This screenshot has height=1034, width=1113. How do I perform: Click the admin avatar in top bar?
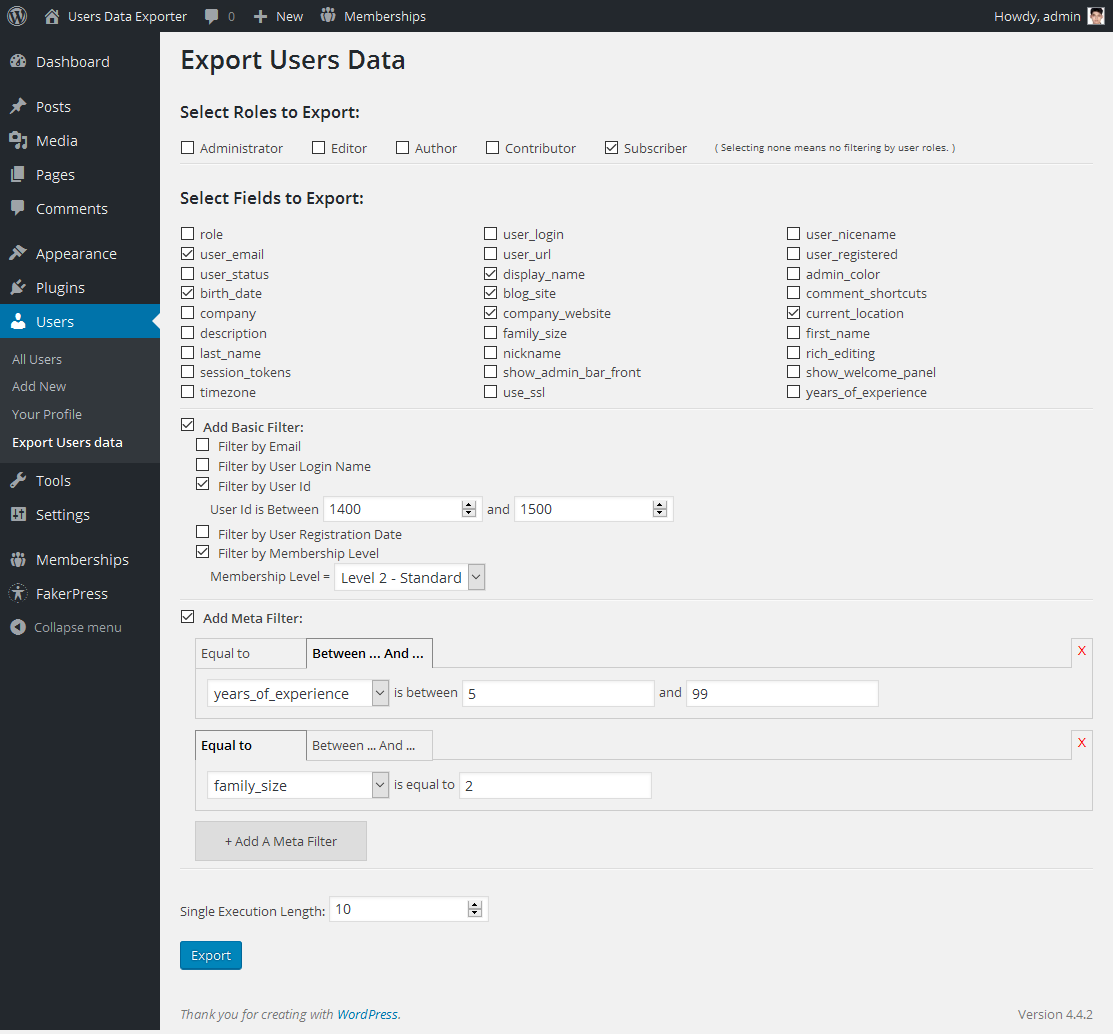[x=1096, y=16]
